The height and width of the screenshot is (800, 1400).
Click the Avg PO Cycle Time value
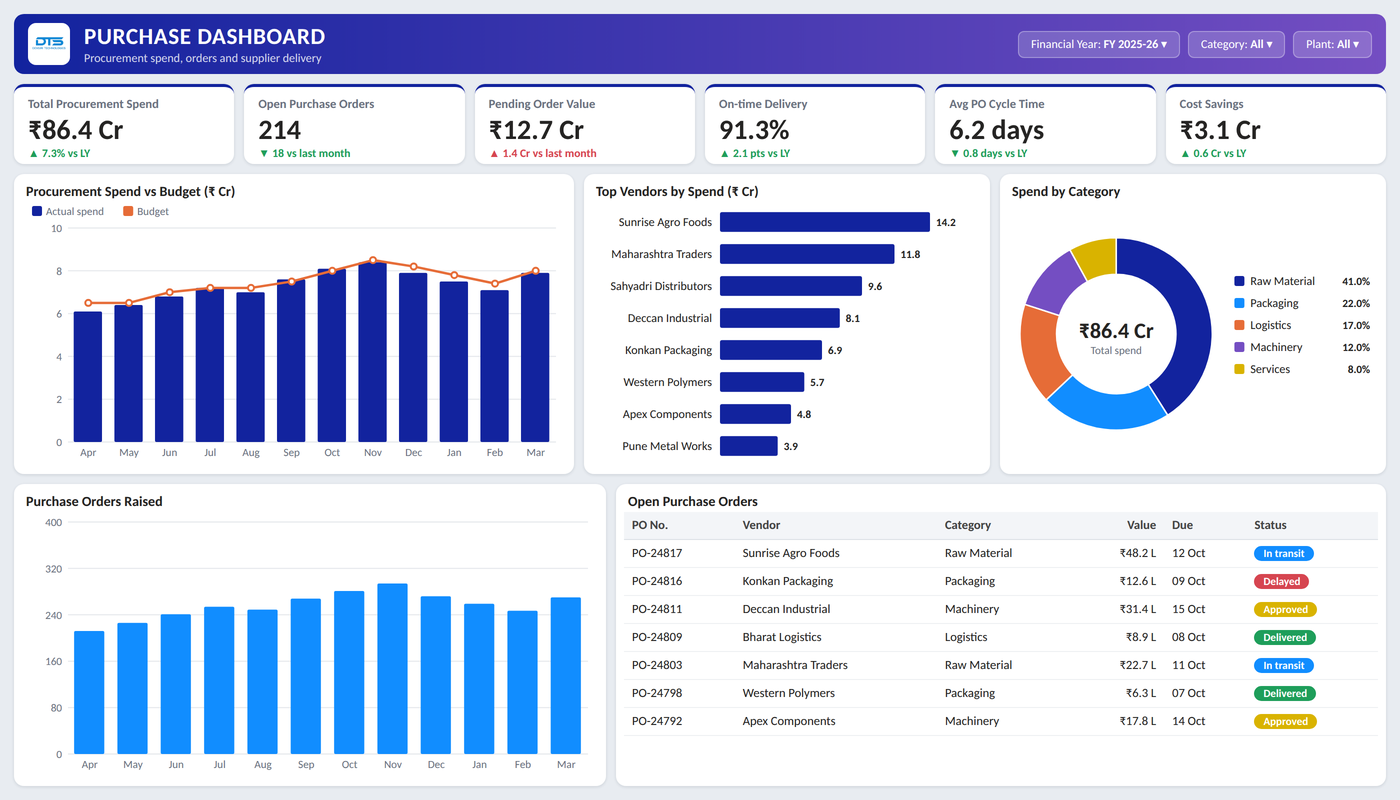996,130
